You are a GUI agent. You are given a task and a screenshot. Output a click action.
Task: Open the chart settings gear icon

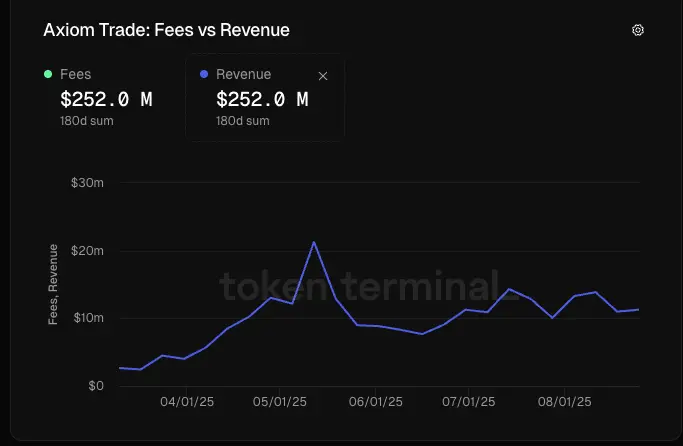coord(638,30)
